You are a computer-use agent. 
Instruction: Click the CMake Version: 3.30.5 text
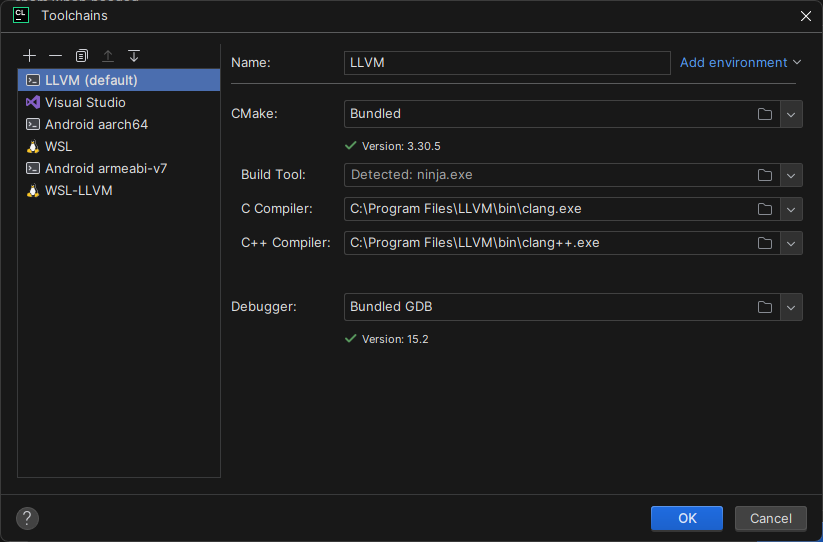coord(401,146)
